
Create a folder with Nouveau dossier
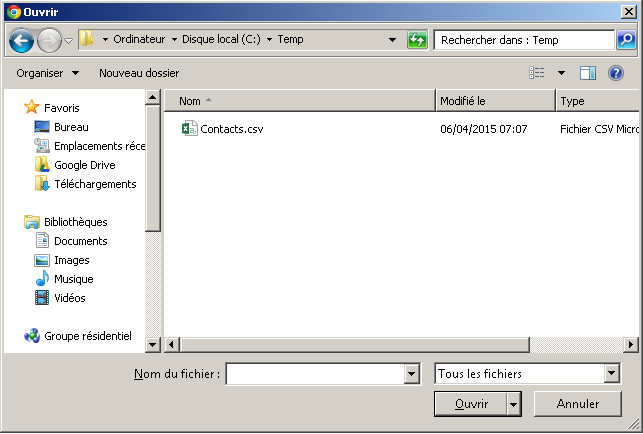coord(139,73)
